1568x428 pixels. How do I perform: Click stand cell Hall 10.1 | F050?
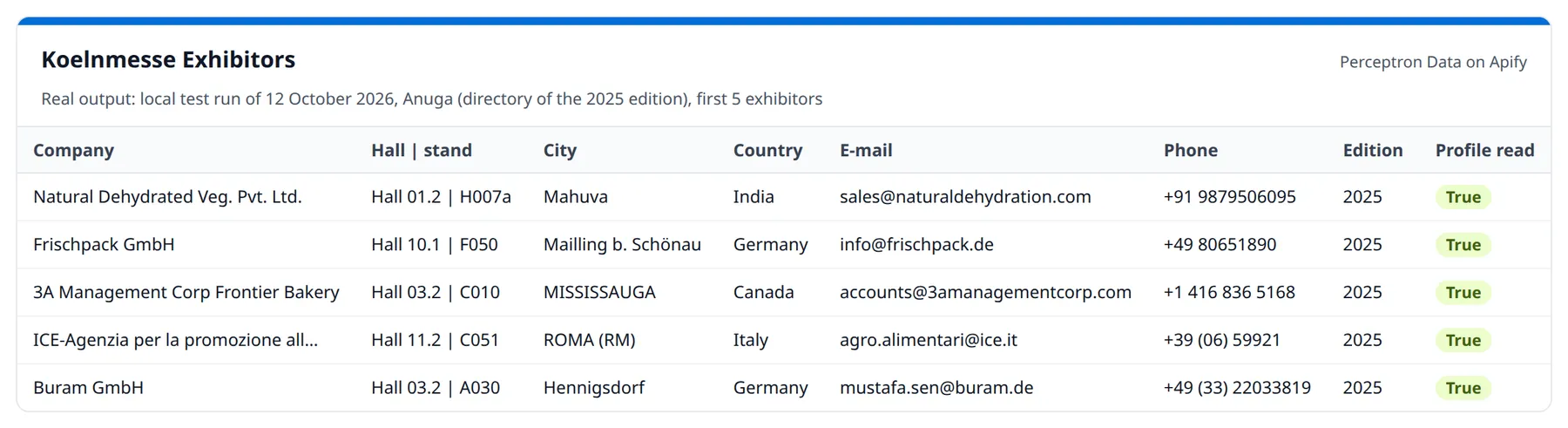[435, 245]
